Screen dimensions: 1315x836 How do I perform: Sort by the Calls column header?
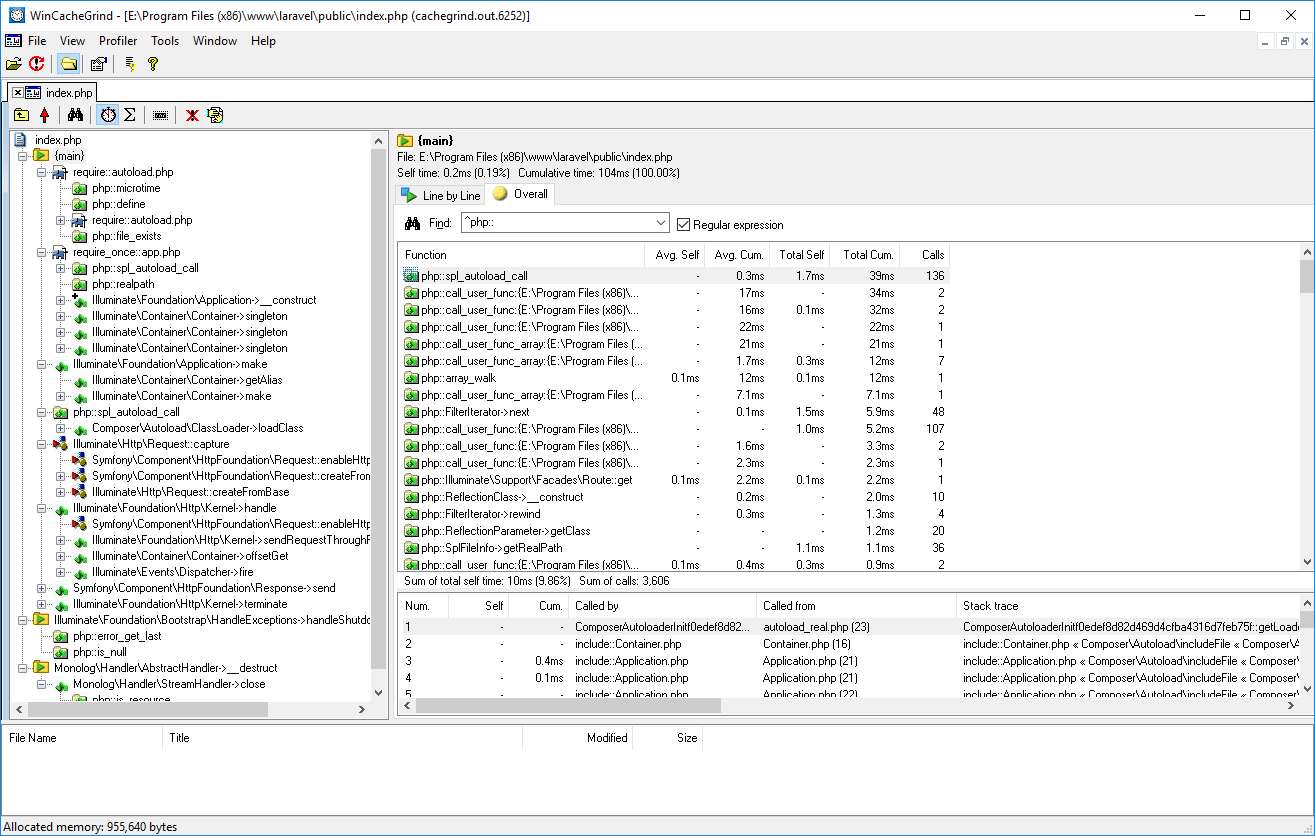tap(924, 255)
